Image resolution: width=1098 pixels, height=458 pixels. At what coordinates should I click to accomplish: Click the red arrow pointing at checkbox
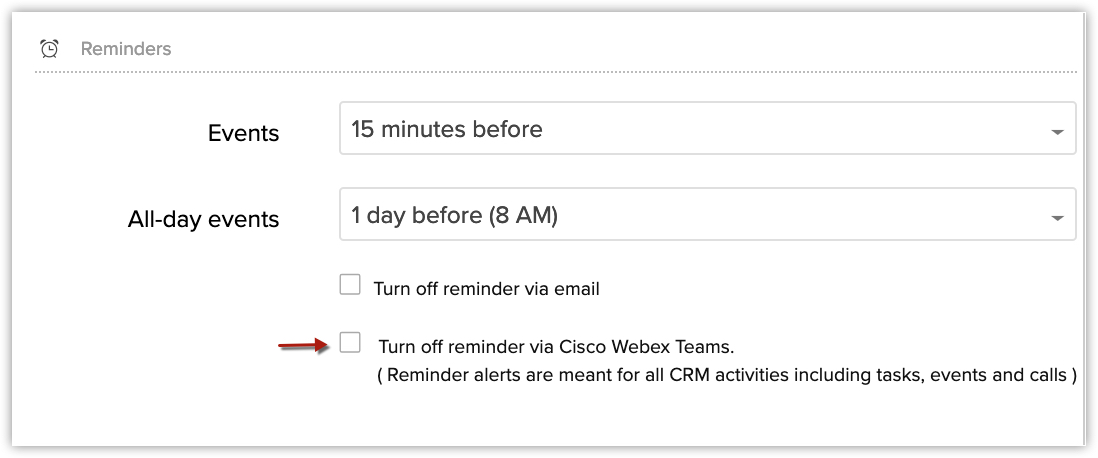pyautogui.click(x=303, y=346)
